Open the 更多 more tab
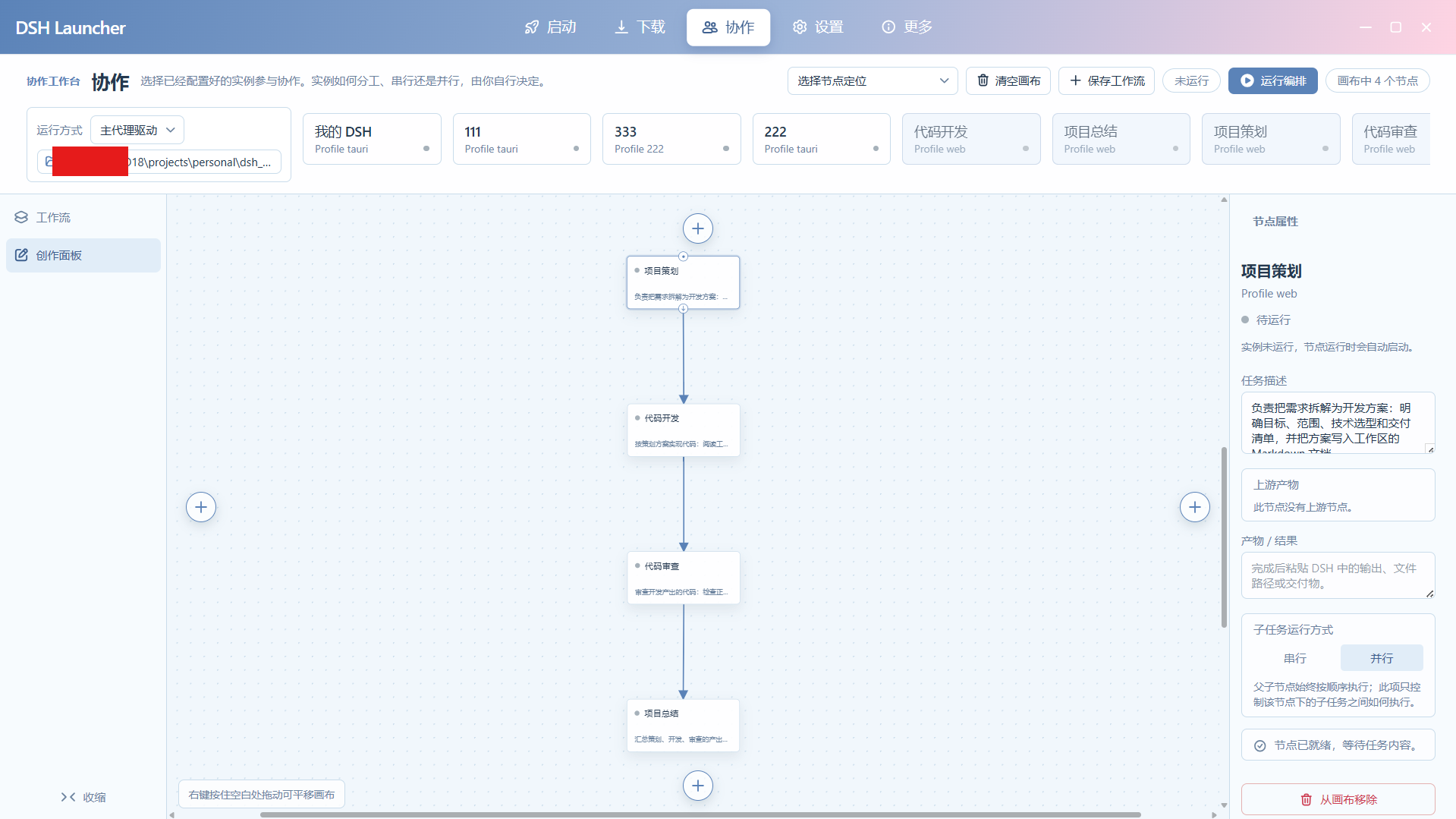 click(x=907, y=27)
